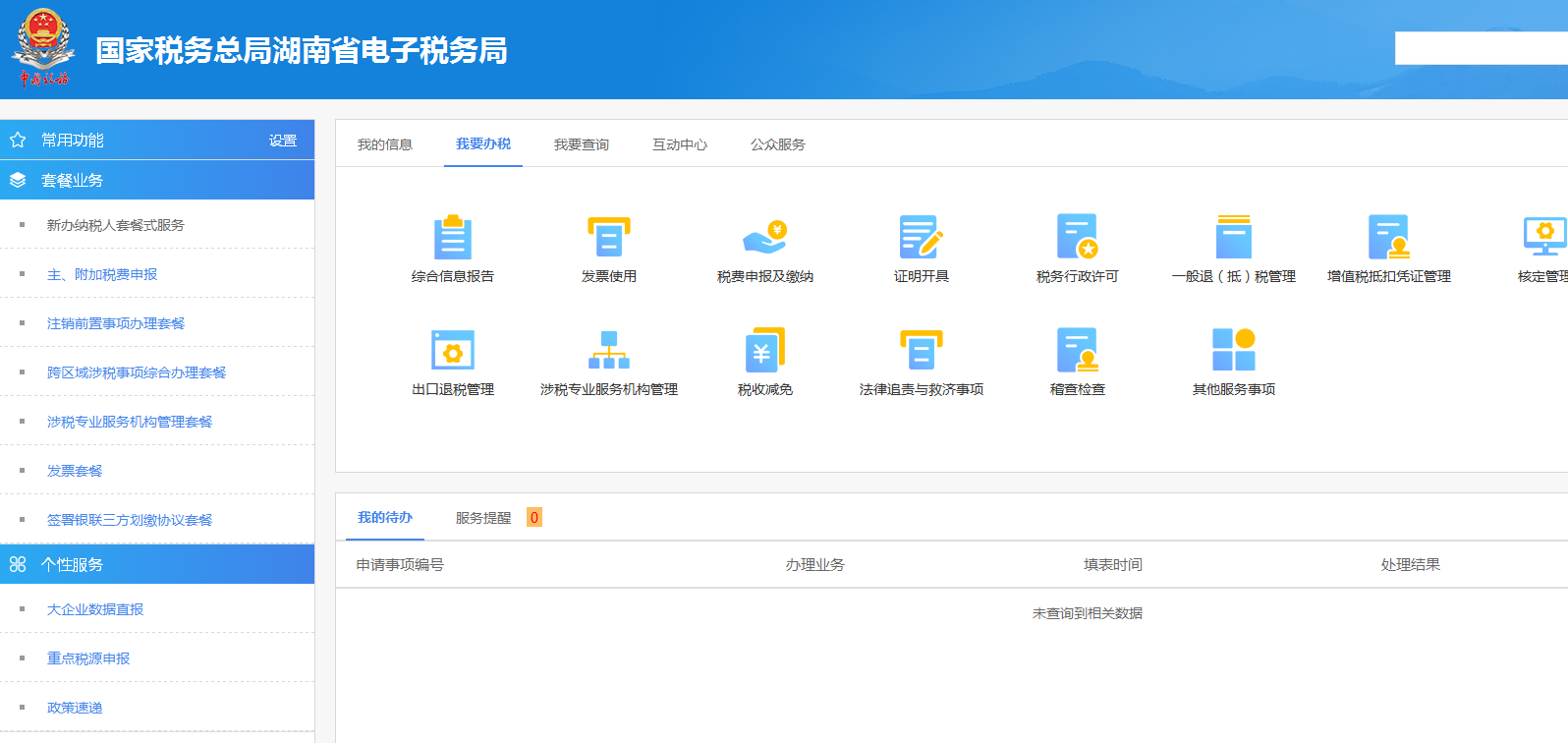Click 未查询到相关数据 message
Image resolution: width=1568 pixels, height=743 pixels.
point(1087,613)
